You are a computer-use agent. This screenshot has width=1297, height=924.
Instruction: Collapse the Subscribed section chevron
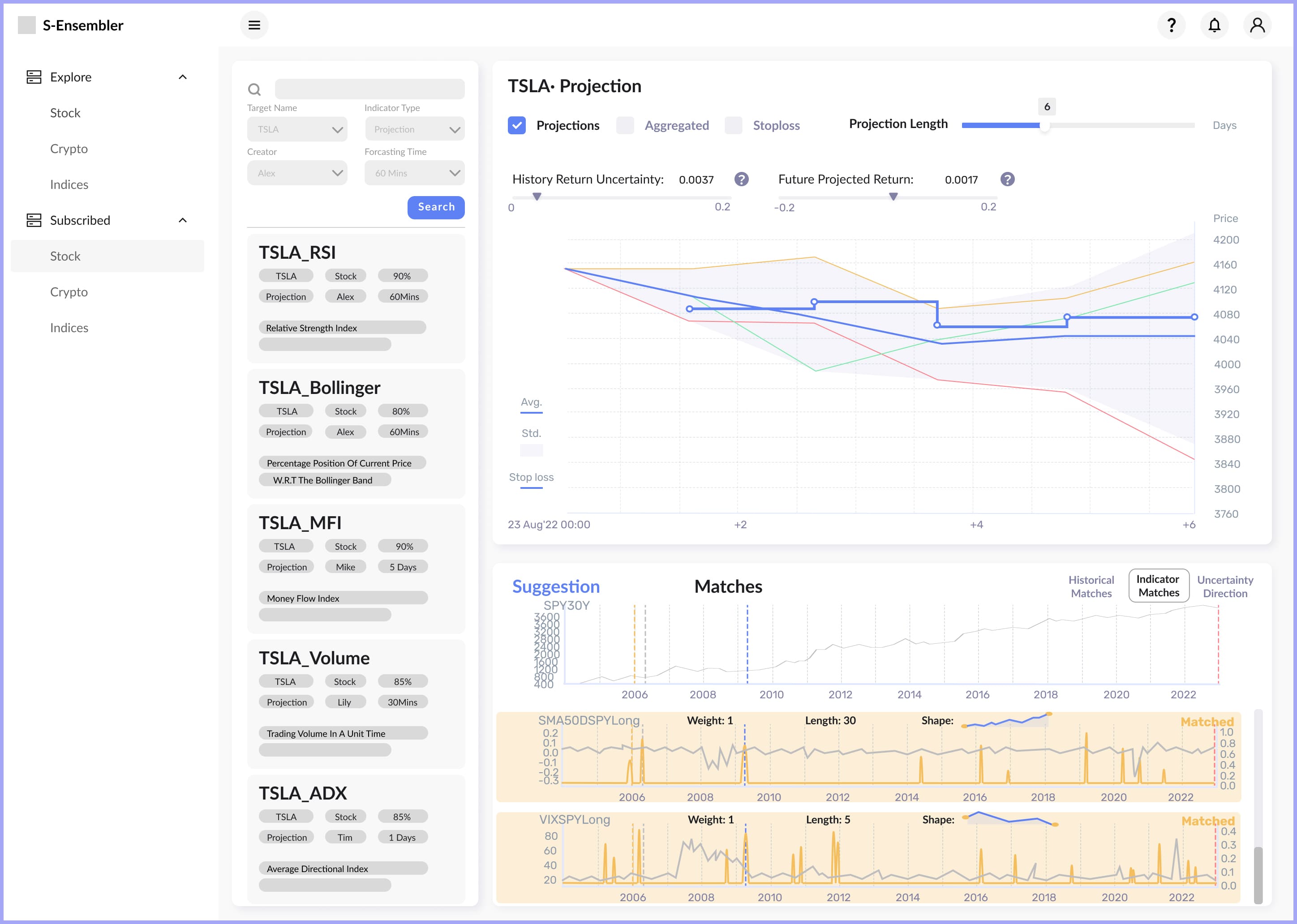pyautogui.click(x=183, y=220)
